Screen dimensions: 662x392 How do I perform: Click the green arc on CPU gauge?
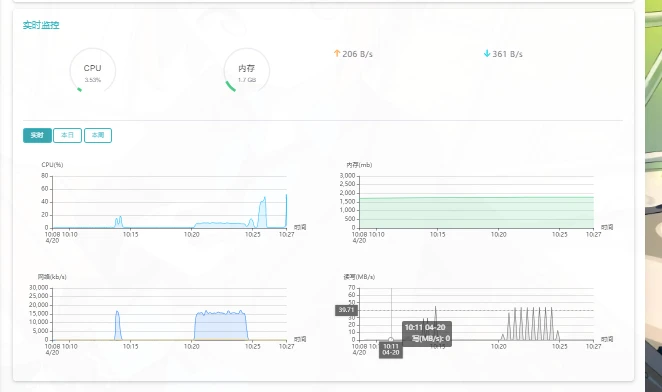pos(79,89)
